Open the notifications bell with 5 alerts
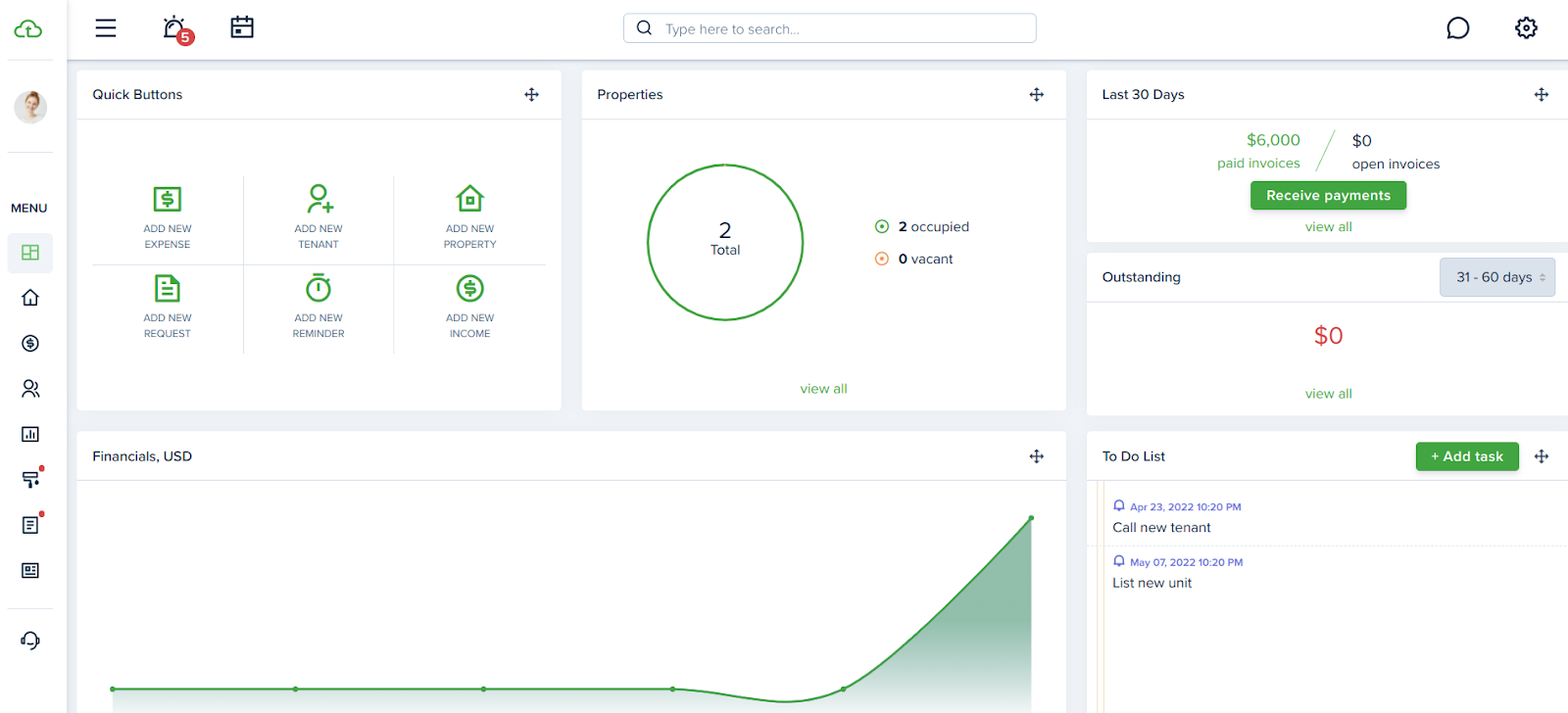This screenshot has height=713, width=1568. coord(177,29)
